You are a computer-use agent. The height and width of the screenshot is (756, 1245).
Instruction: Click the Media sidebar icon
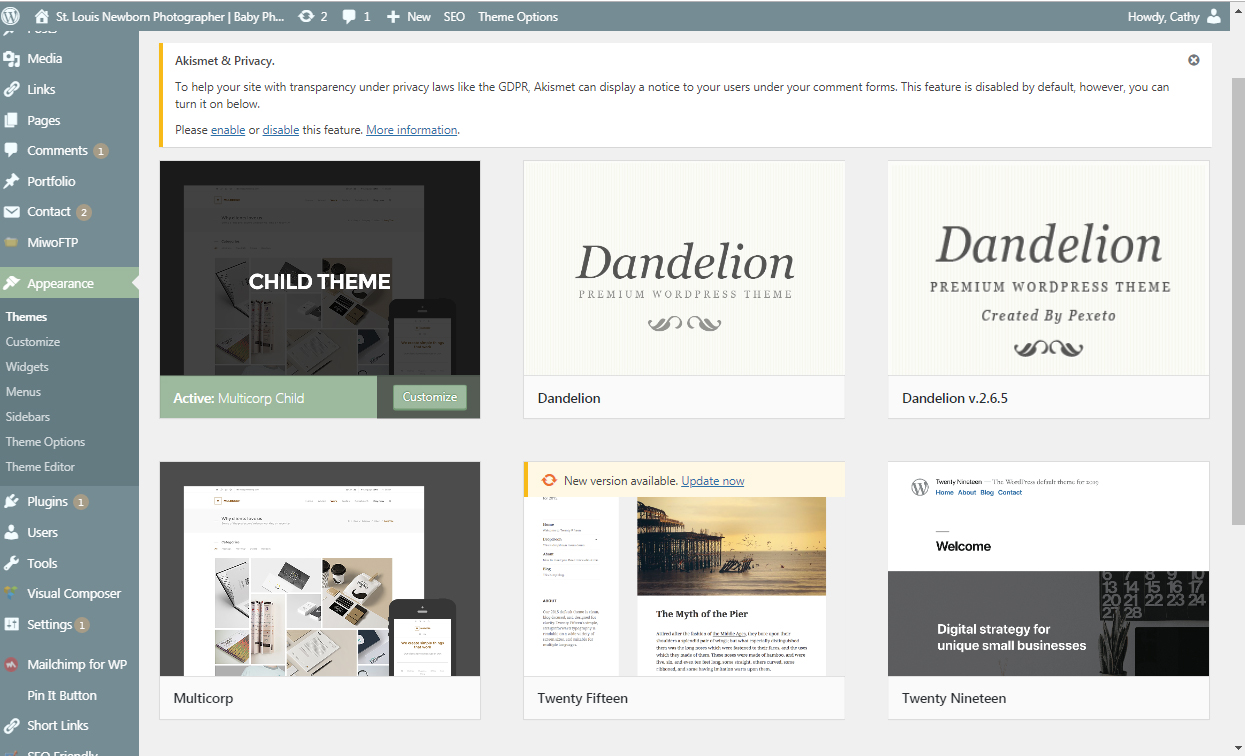tap(12, 58)
